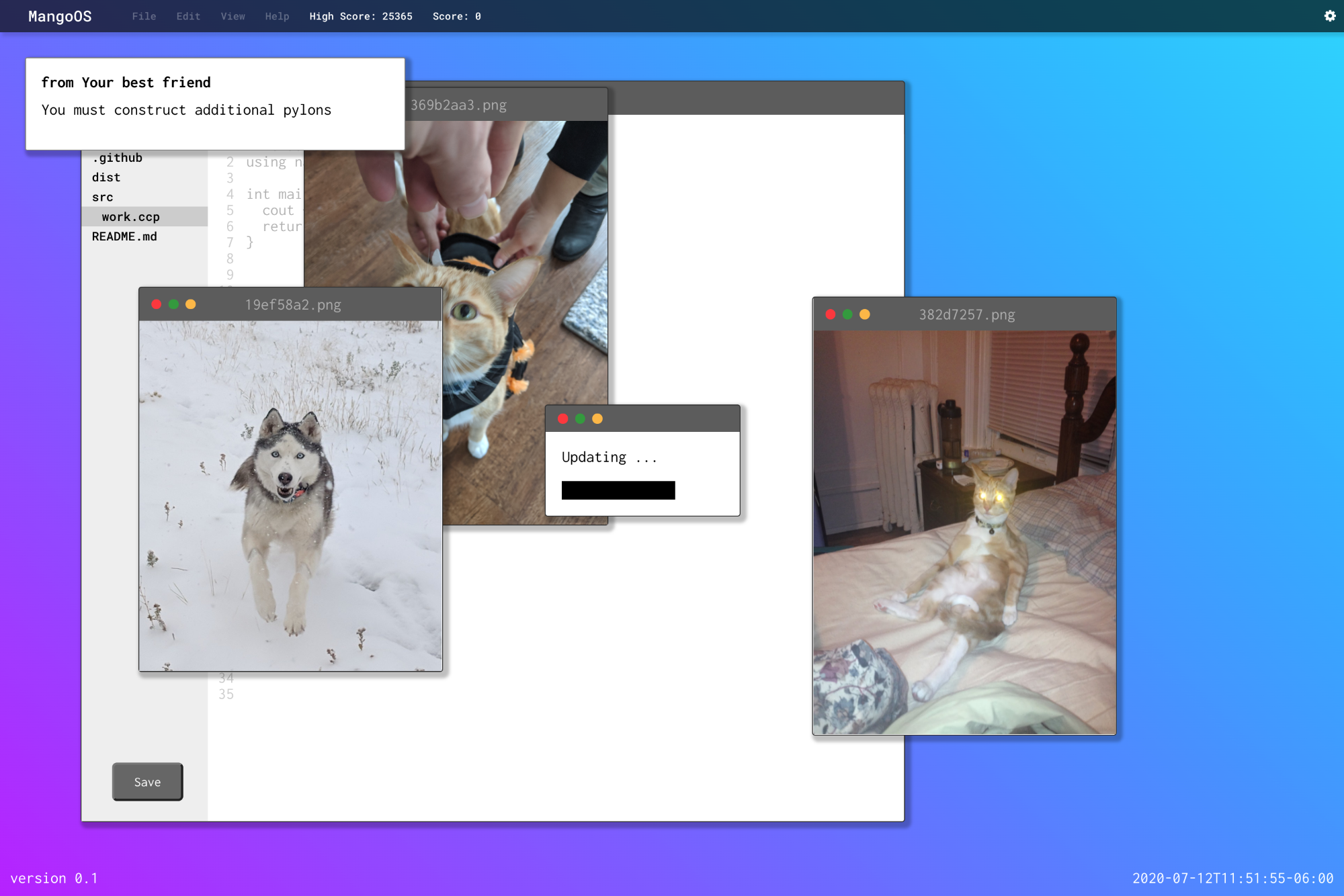
Task: Click red dot on 382d7257.png window
Action: (831, 314)
